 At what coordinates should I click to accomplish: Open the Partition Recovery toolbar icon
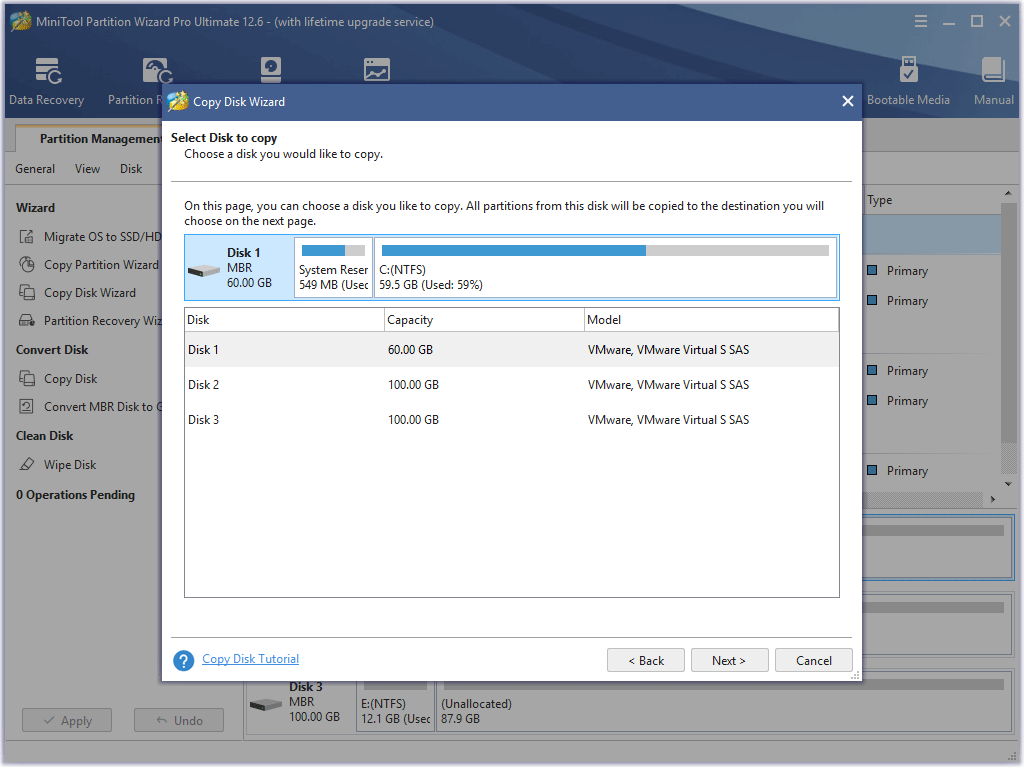[157, 72]
